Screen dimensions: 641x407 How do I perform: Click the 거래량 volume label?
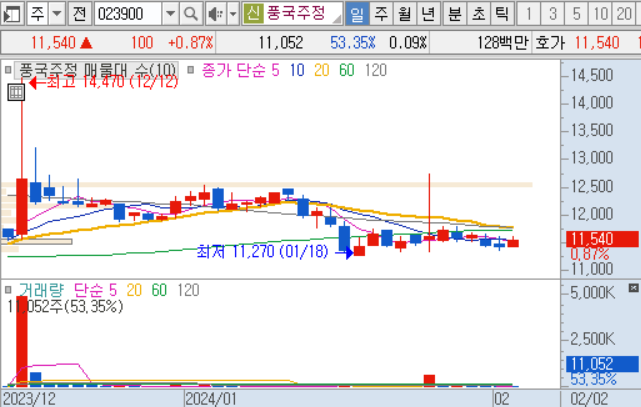pos(41,290)
